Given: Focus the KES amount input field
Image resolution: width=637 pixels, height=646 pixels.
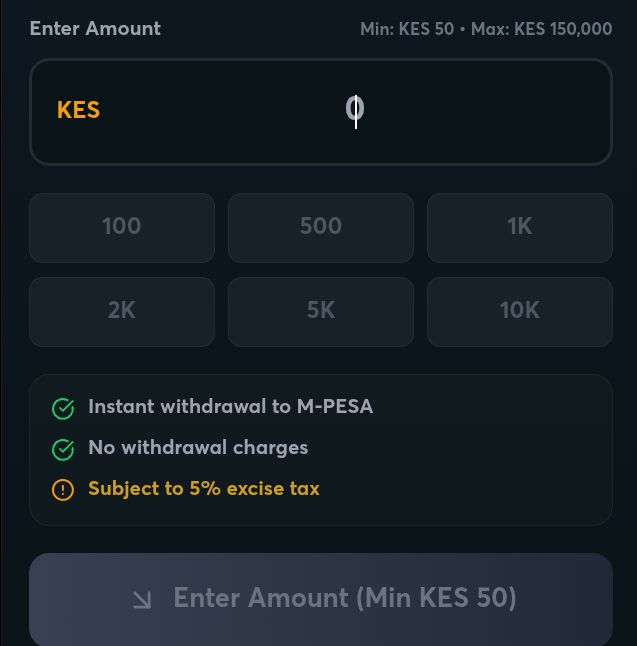Looking at the screenshot, I should (450, 111).
